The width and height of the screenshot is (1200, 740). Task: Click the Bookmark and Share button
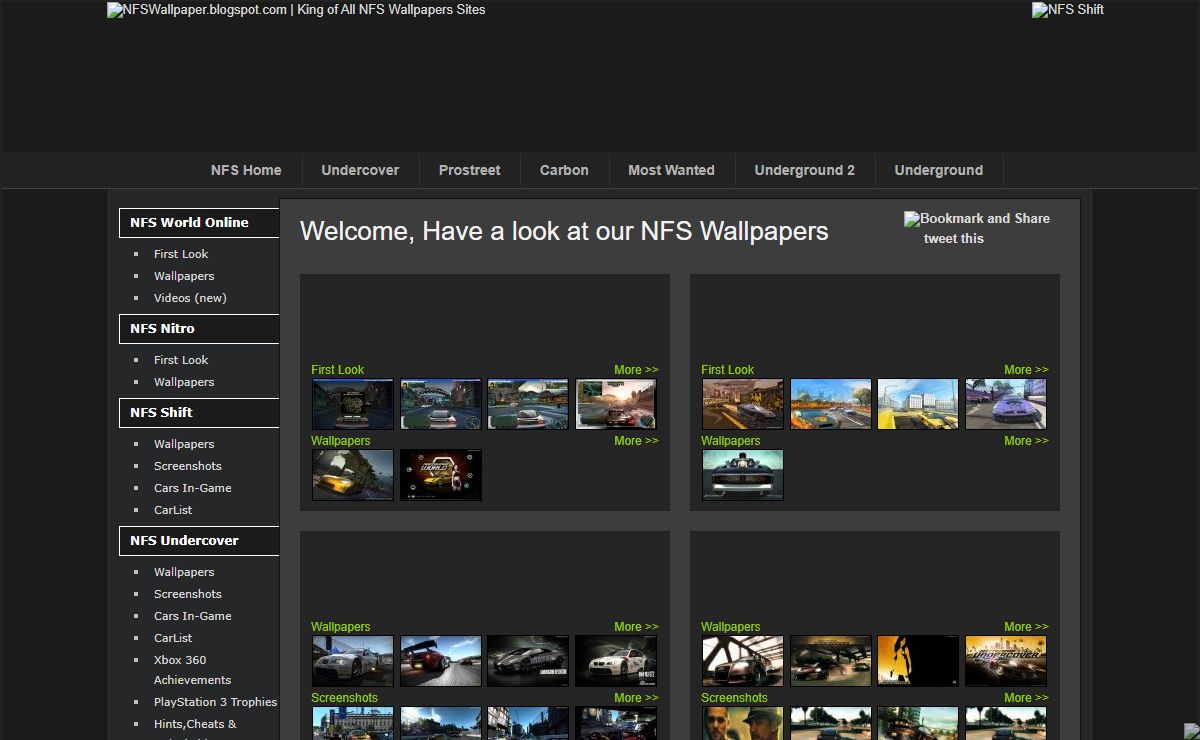[977, 218]
